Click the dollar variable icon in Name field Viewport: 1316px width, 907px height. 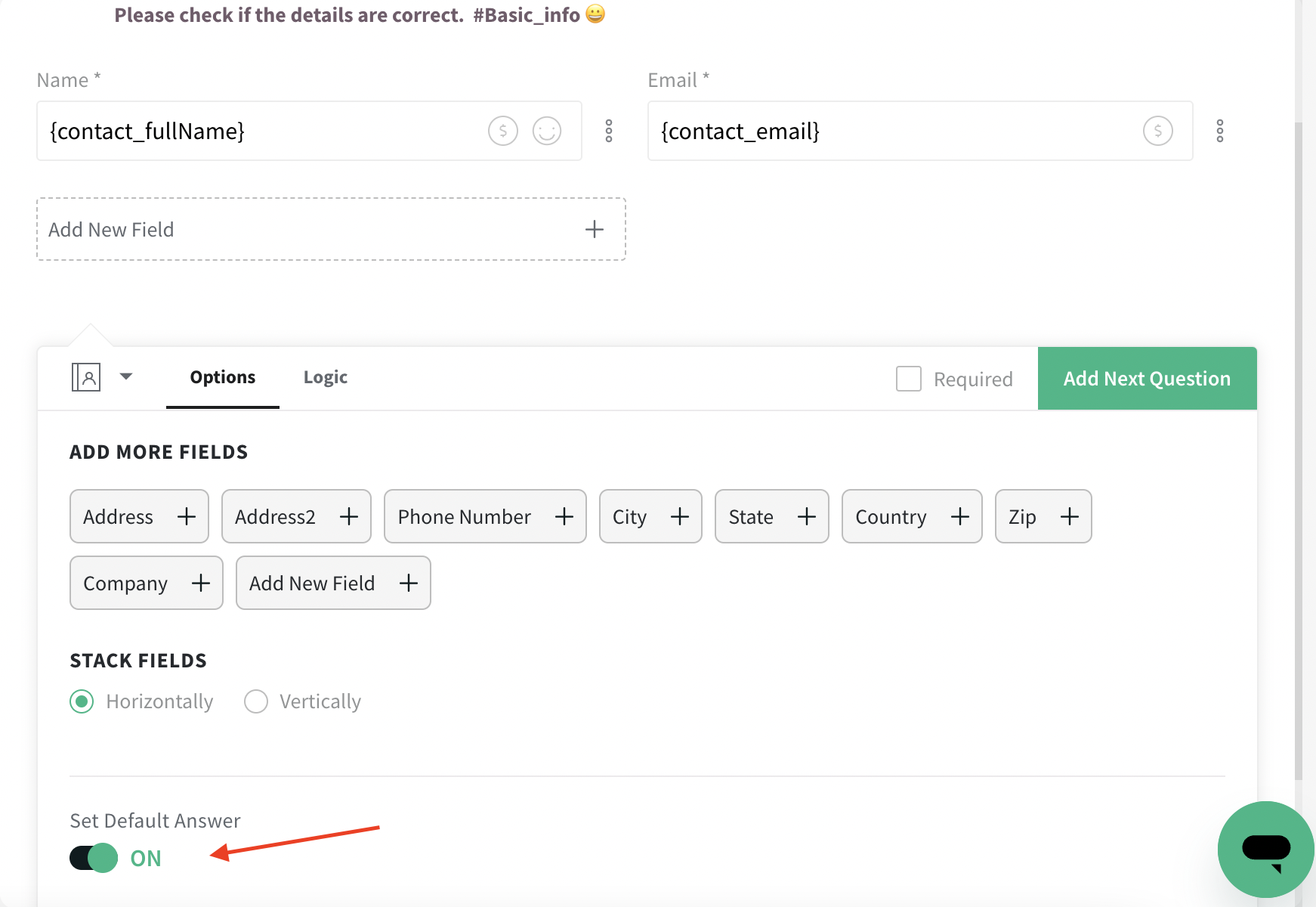[x=503, y=131]
